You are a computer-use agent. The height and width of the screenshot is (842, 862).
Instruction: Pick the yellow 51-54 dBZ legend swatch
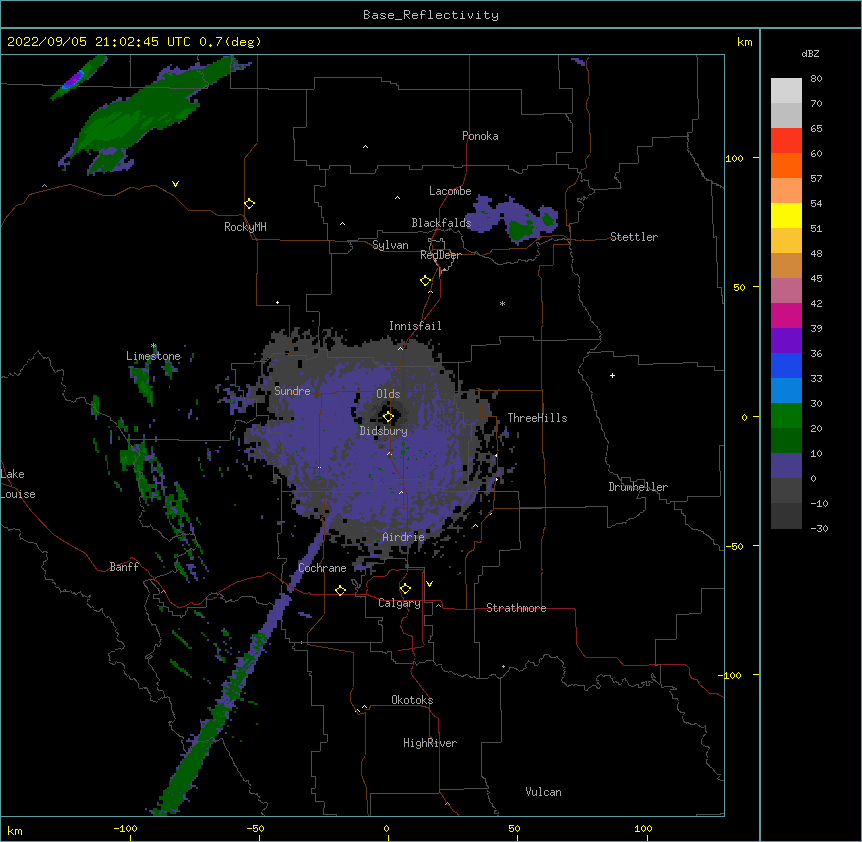pos(786,216)
